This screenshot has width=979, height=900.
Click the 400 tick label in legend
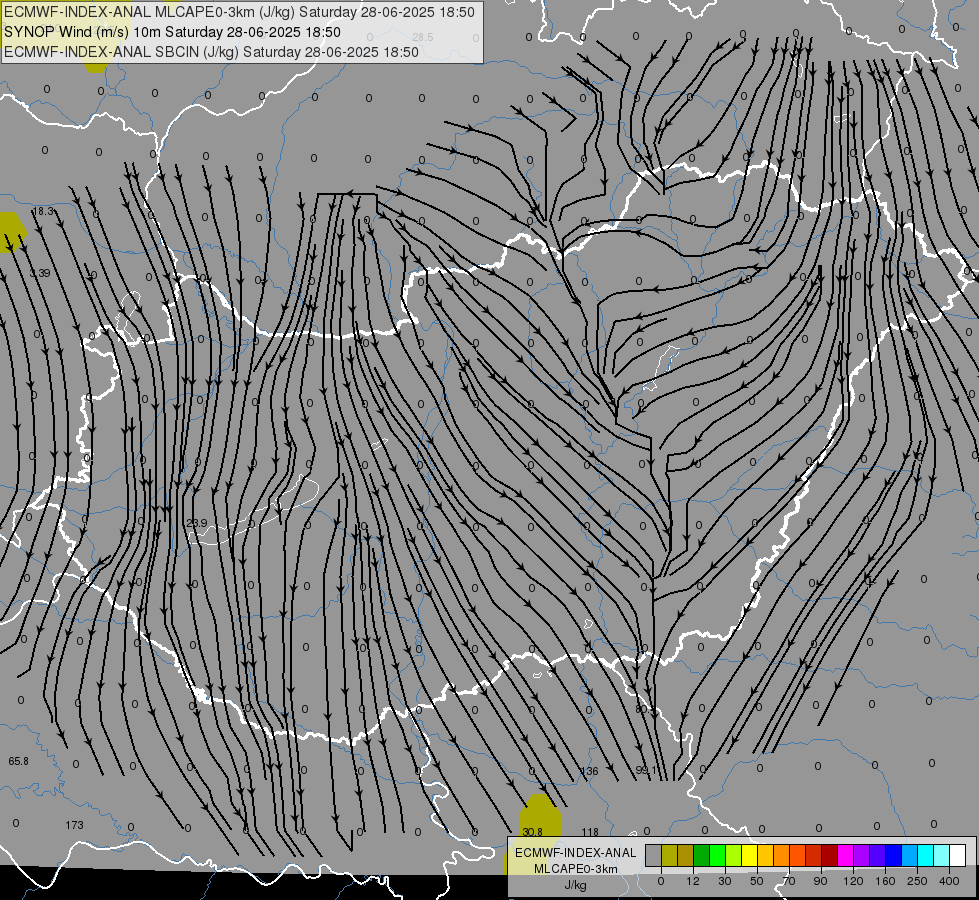click(x=949, y=881)
